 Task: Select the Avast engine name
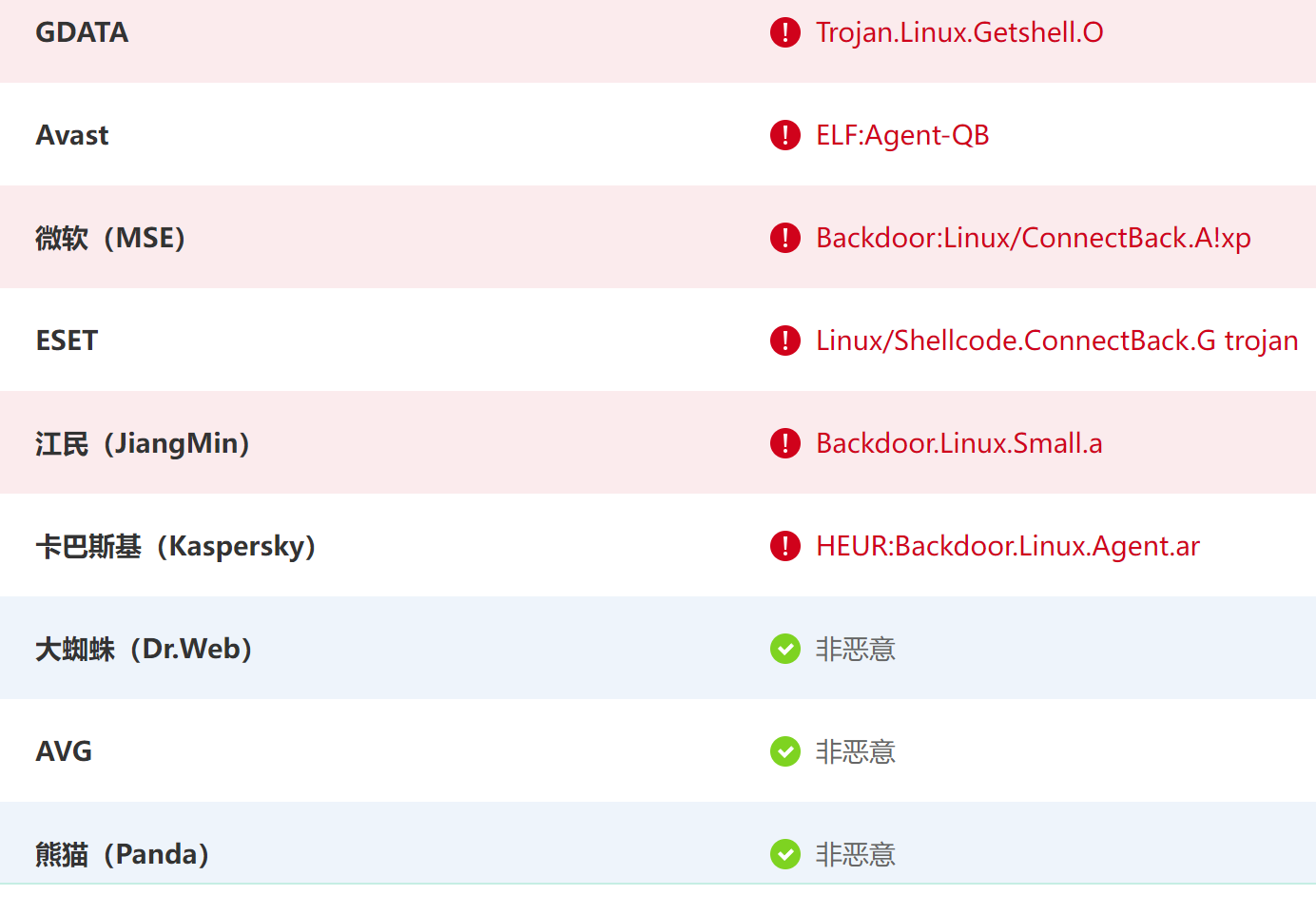click(x=72, y=135)
